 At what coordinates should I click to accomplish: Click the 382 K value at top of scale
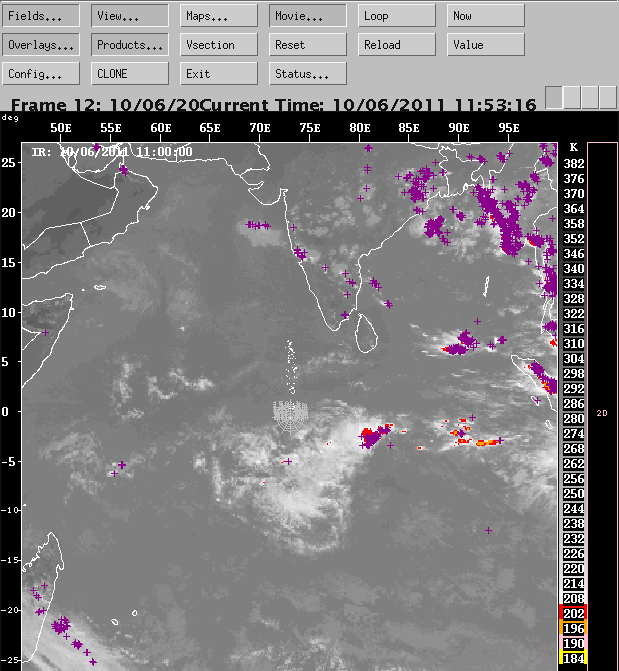(574, 163)
